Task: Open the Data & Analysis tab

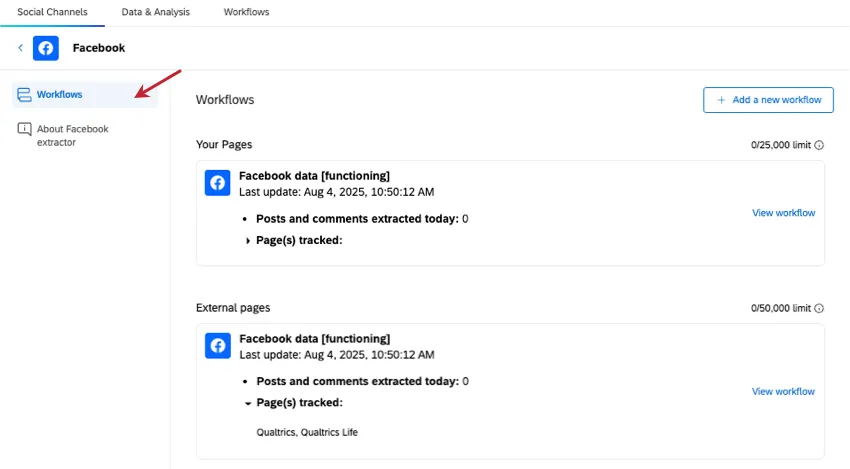Action: point(155,12)
